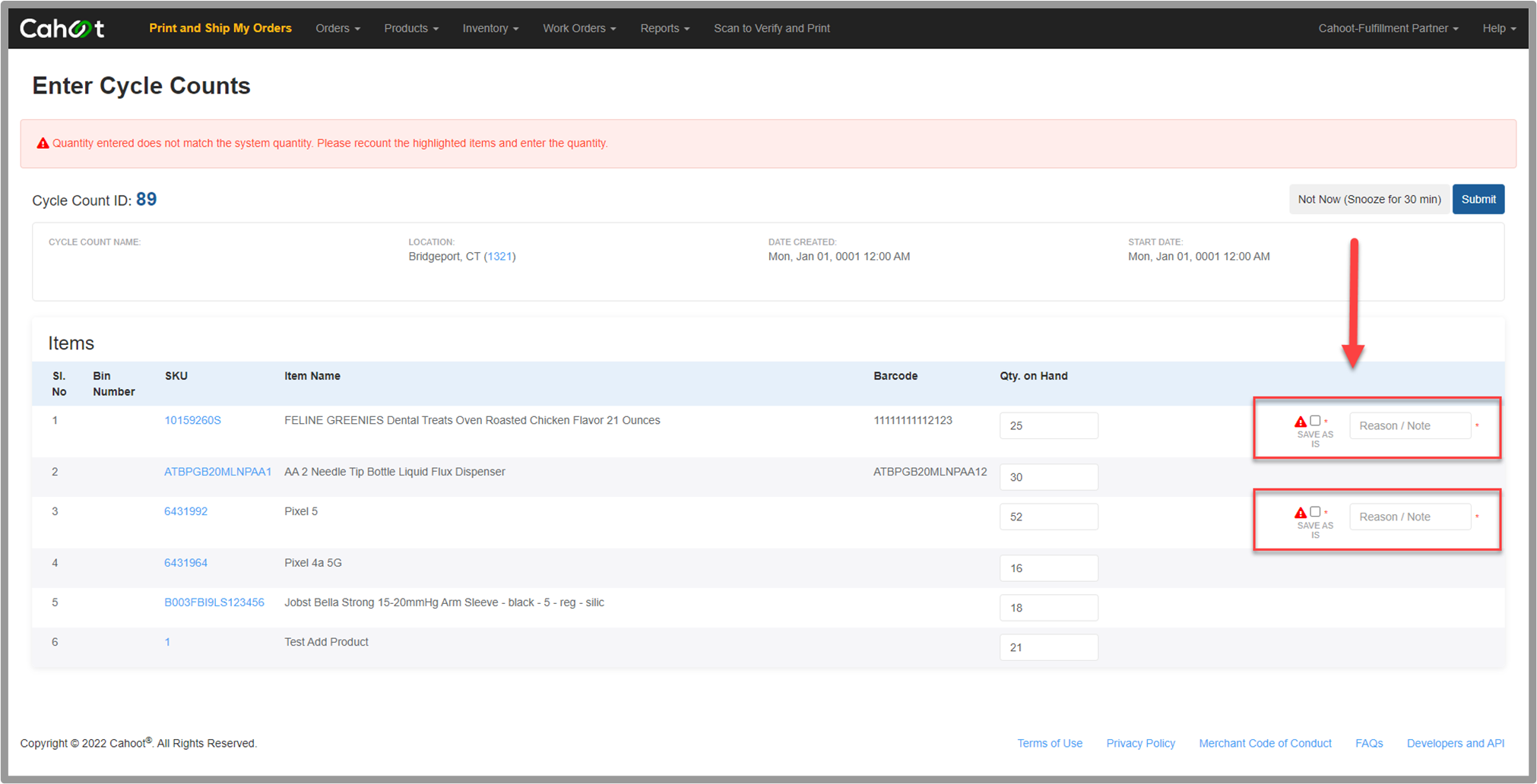Open the Reports dropdown

tap(665, 28)
